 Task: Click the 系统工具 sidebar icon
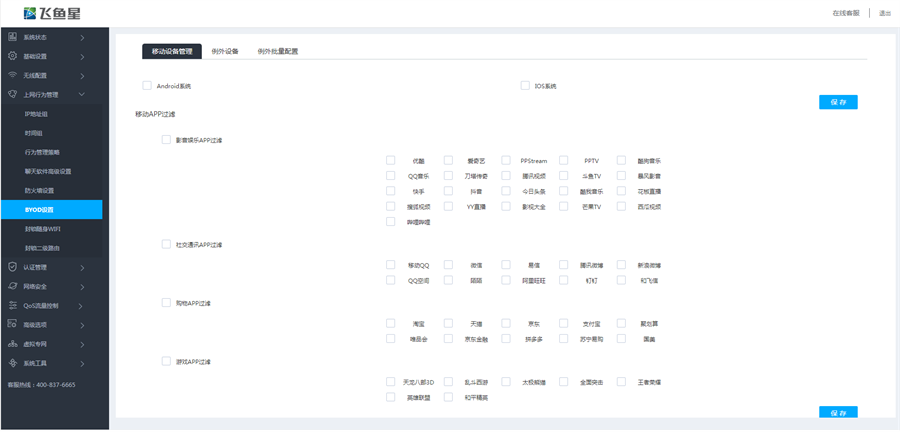(12, 363)
